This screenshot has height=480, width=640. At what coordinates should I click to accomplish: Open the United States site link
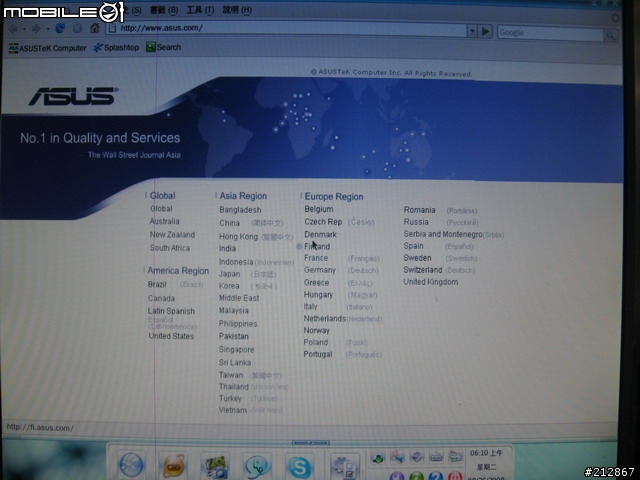pyautogui.click(x=171, y=336)
